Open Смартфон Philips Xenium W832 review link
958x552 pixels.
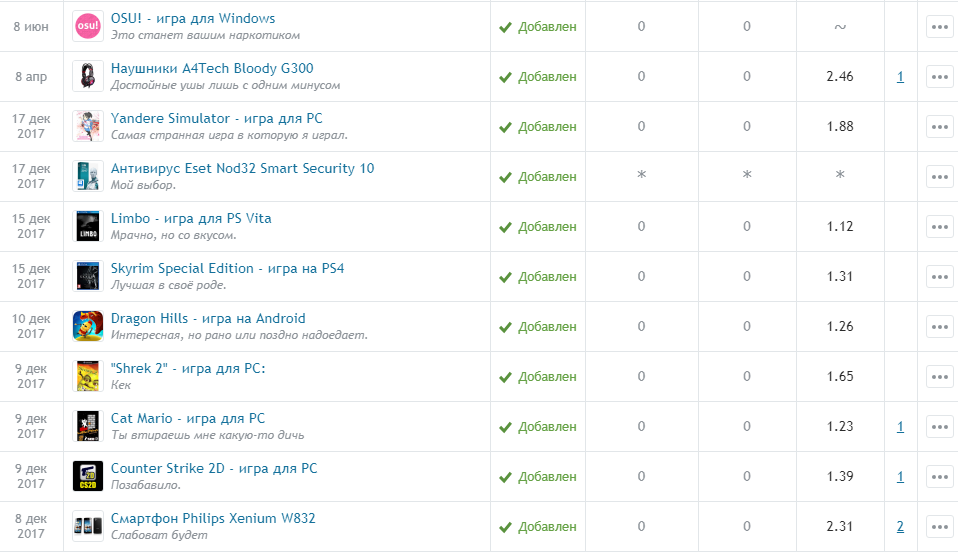[213, 518]
